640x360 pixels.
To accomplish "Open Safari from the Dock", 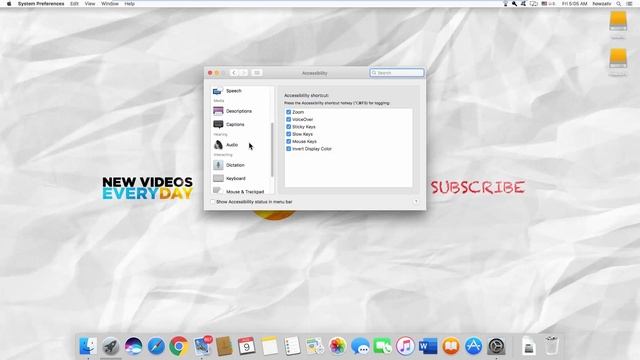I will [x=156, y=346].
